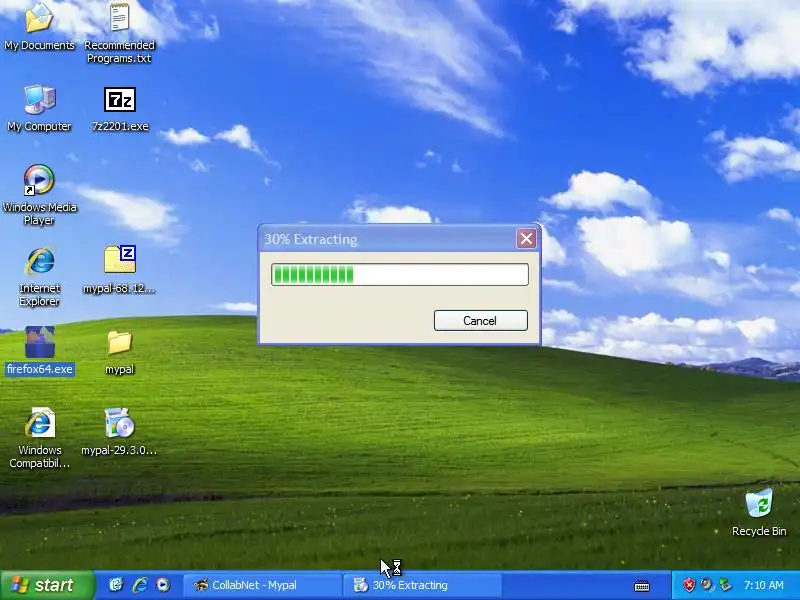Select the mypal-68.12 archive icon

pos(119,269)
